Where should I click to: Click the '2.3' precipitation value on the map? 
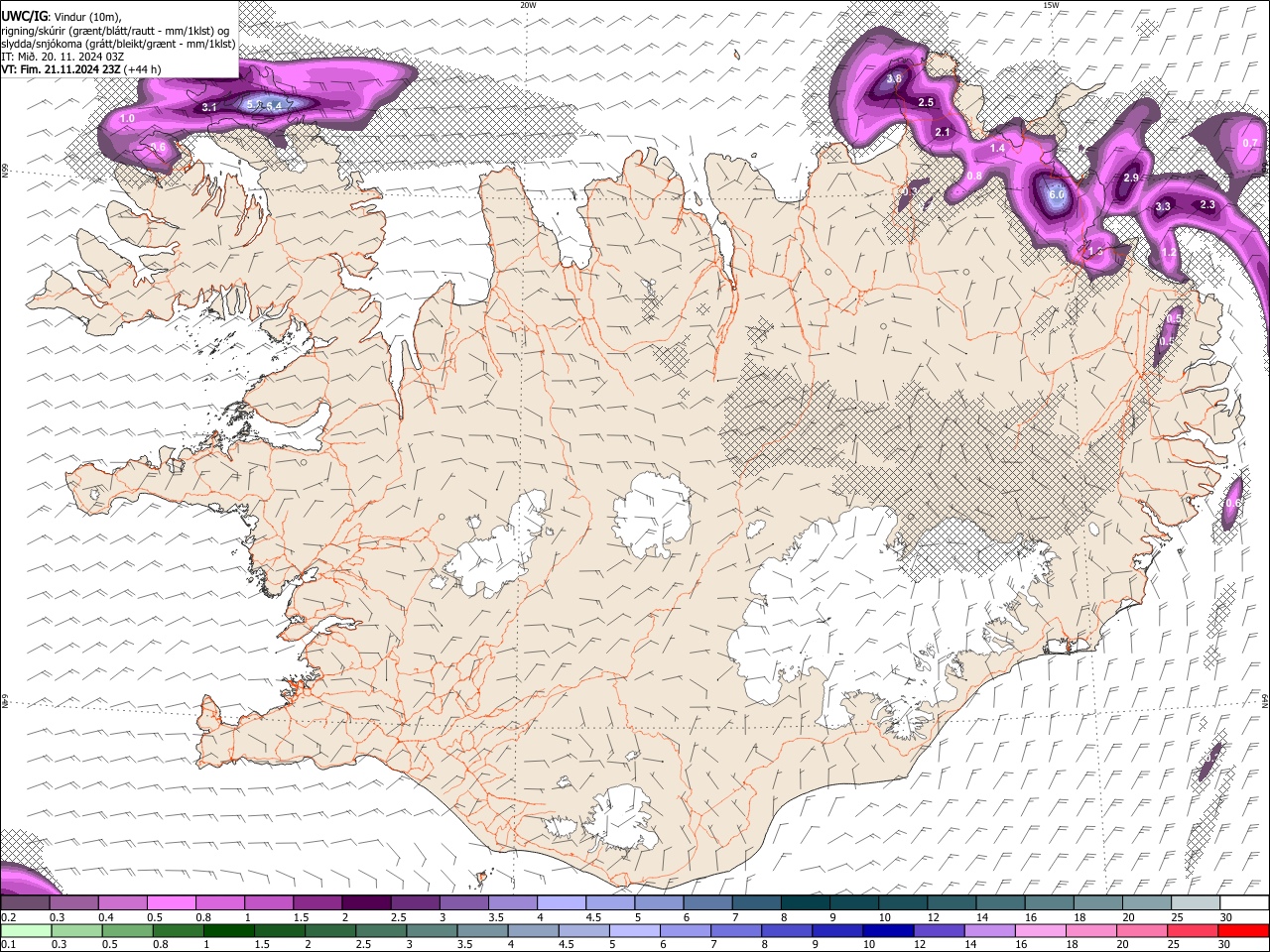point(1207,204)
